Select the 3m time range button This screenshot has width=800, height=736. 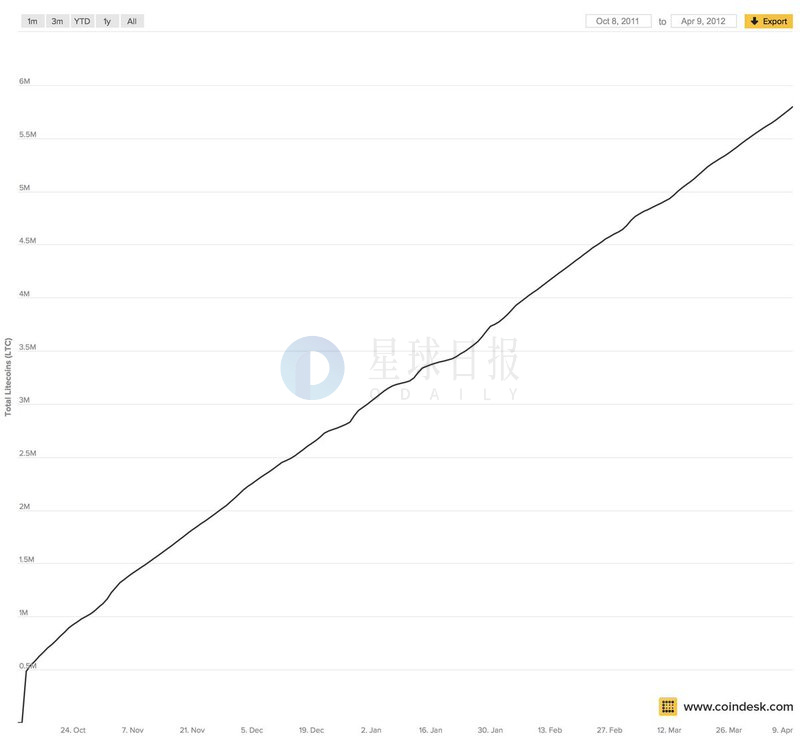(57, 21)
